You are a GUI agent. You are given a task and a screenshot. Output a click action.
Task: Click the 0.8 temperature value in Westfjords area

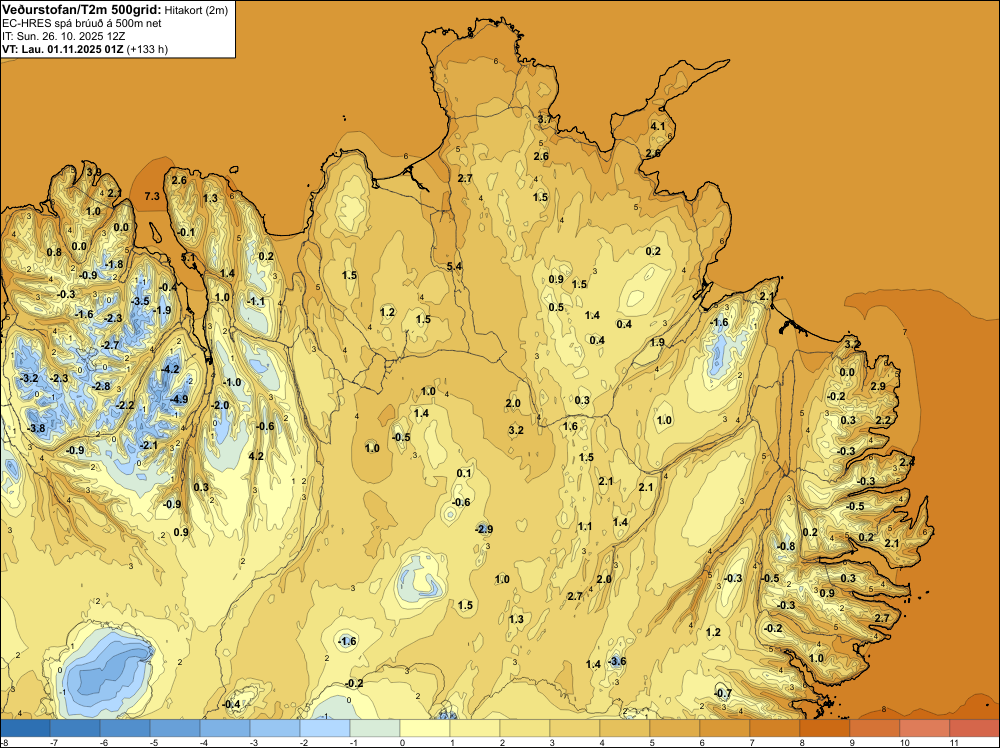[54, 253]
